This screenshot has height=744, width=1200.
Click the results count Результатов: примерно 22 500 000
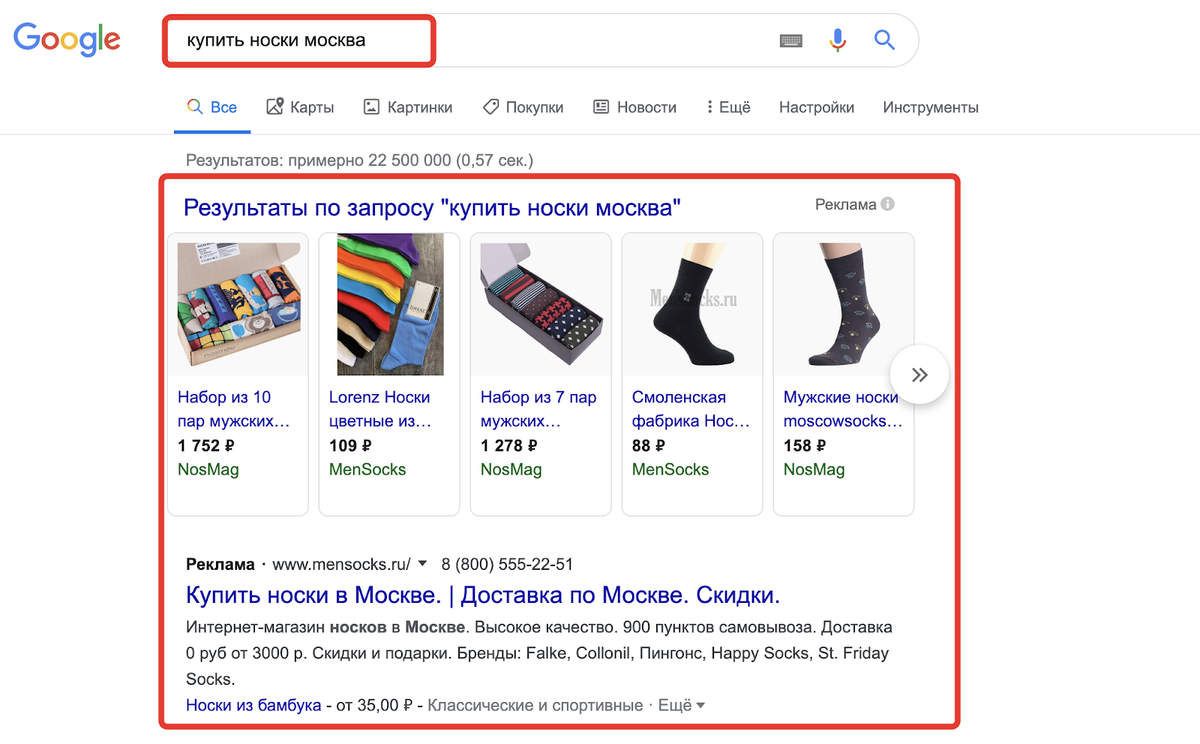(x=360, y=159)
